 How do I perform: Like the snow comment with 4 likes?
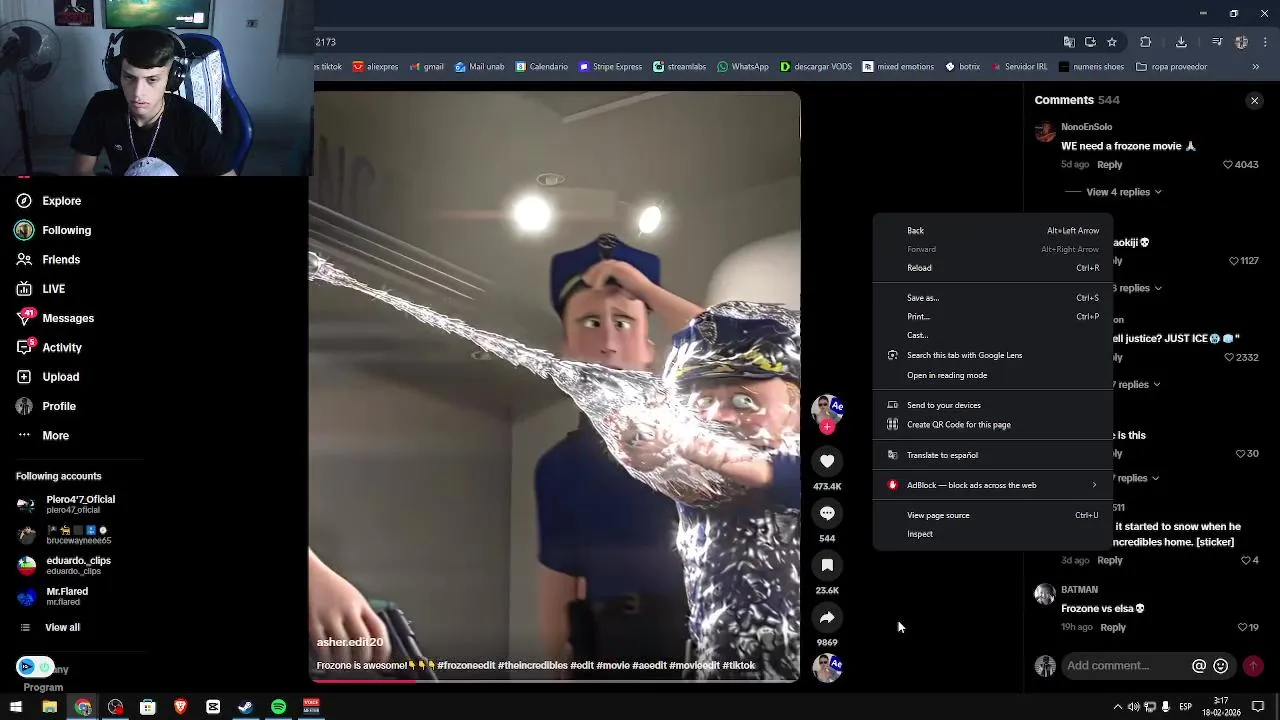click(1246, 561)
